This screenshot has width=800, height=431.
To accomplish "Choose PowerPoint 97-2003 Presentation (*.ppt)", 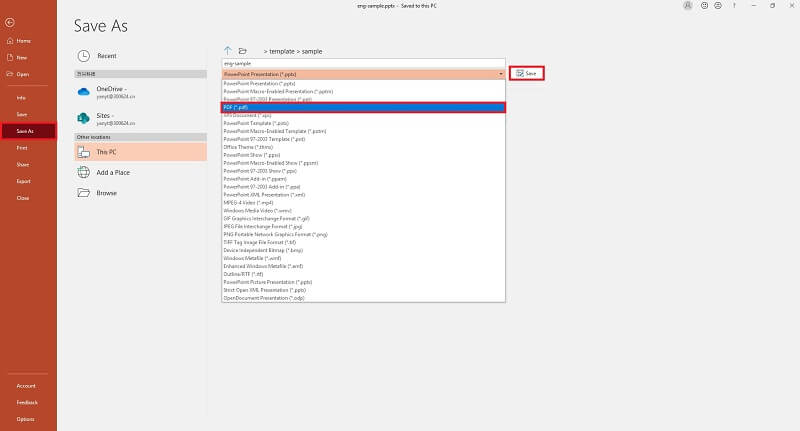I will [x=363, y=99].
